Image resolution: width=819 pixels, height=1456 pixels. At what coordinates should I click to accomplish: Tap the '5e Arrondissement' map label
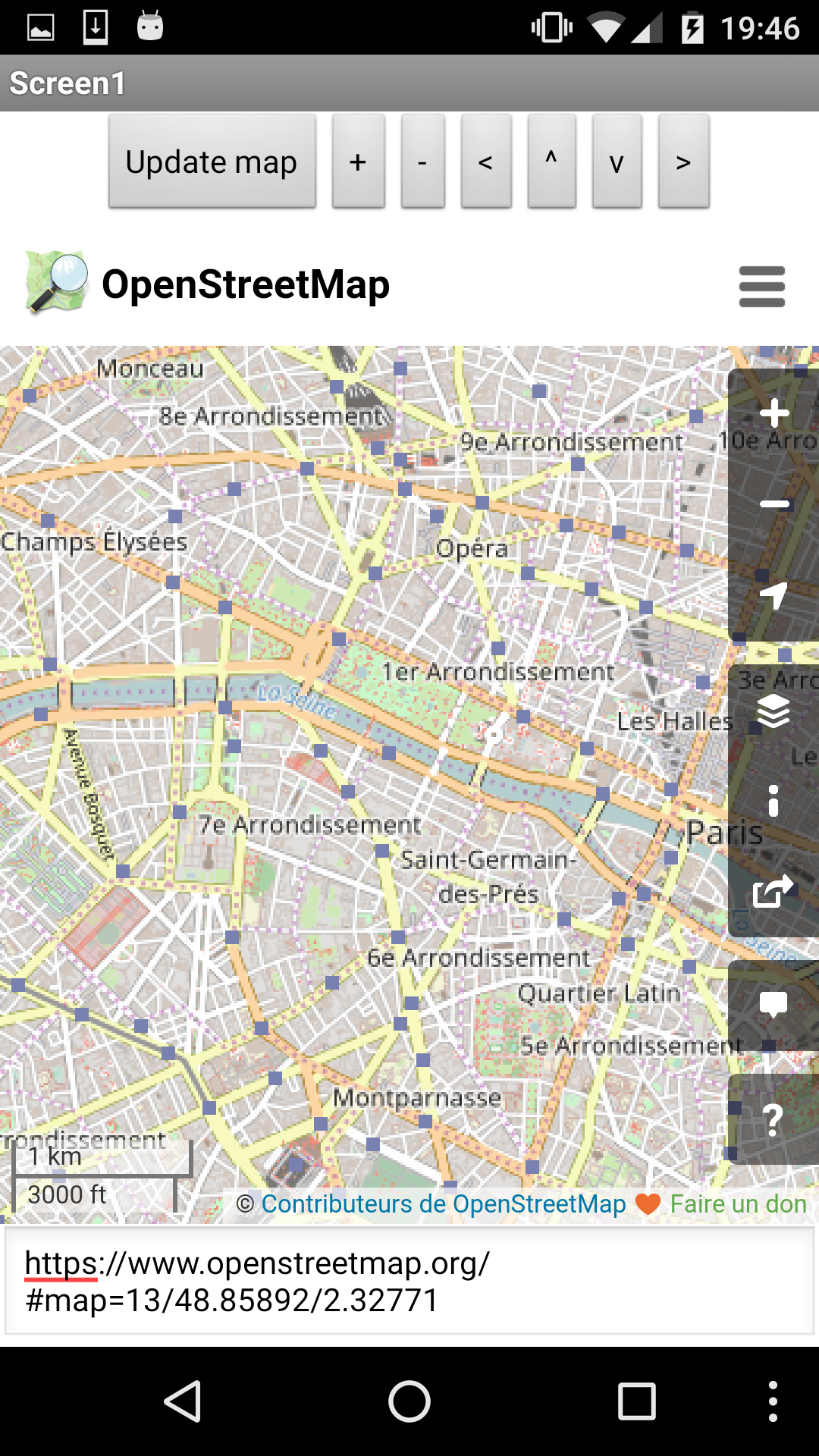pos(631,1046)
